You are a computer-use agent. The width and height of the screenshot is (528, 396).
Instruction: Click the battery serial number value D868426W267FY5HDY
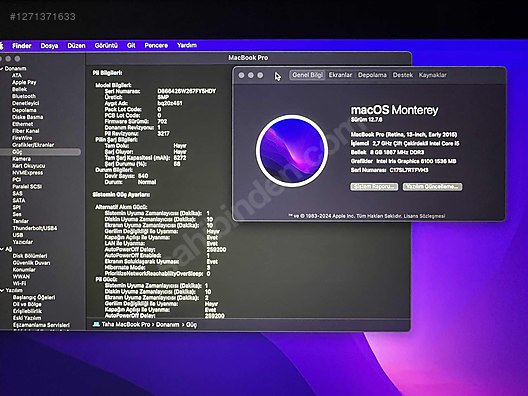pos(187,91)
